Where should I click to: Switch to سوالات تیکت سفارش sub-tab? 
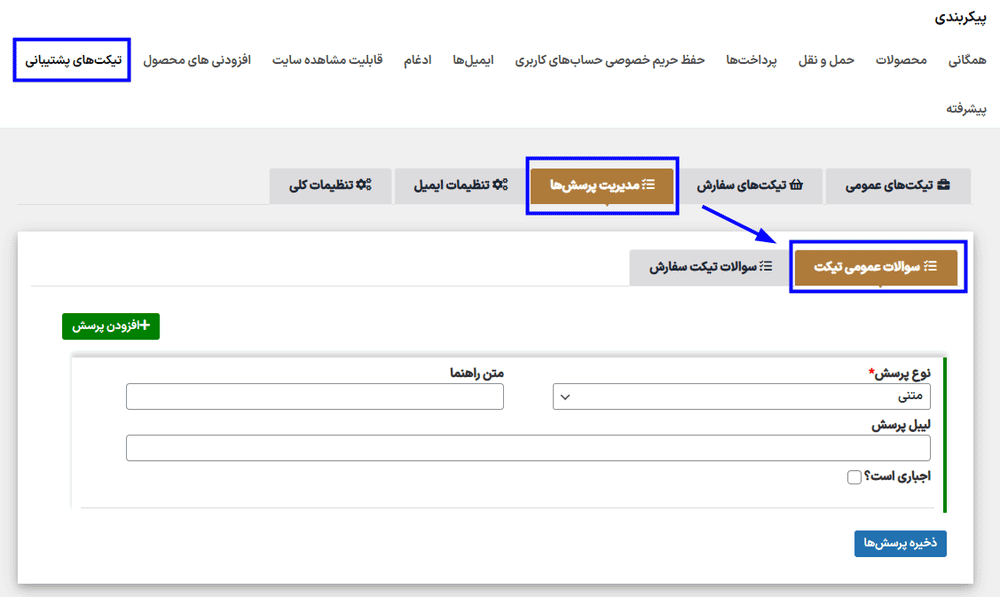point(710,267)
